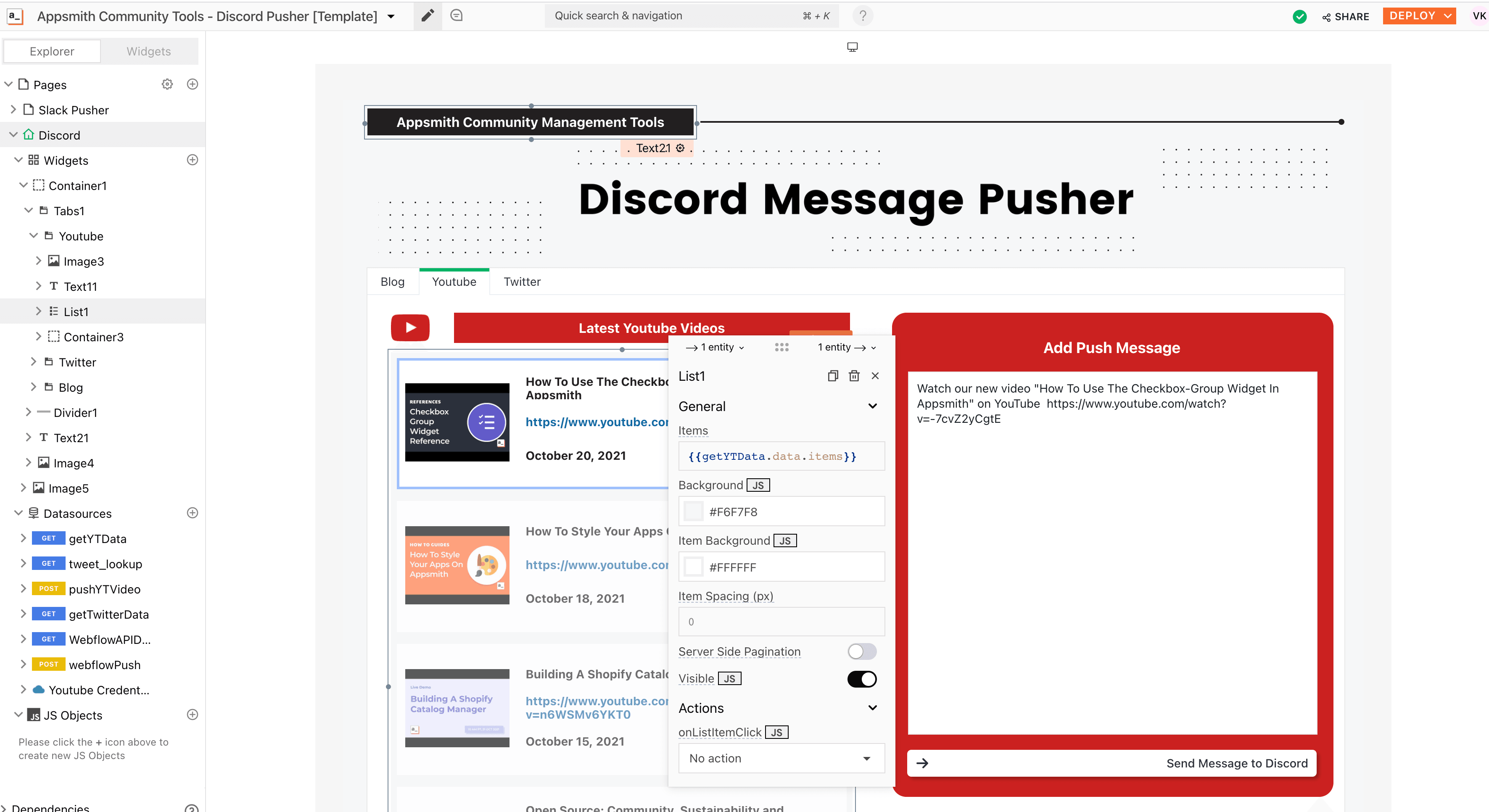Toggle JS mode for Background property

click(758, 485)
